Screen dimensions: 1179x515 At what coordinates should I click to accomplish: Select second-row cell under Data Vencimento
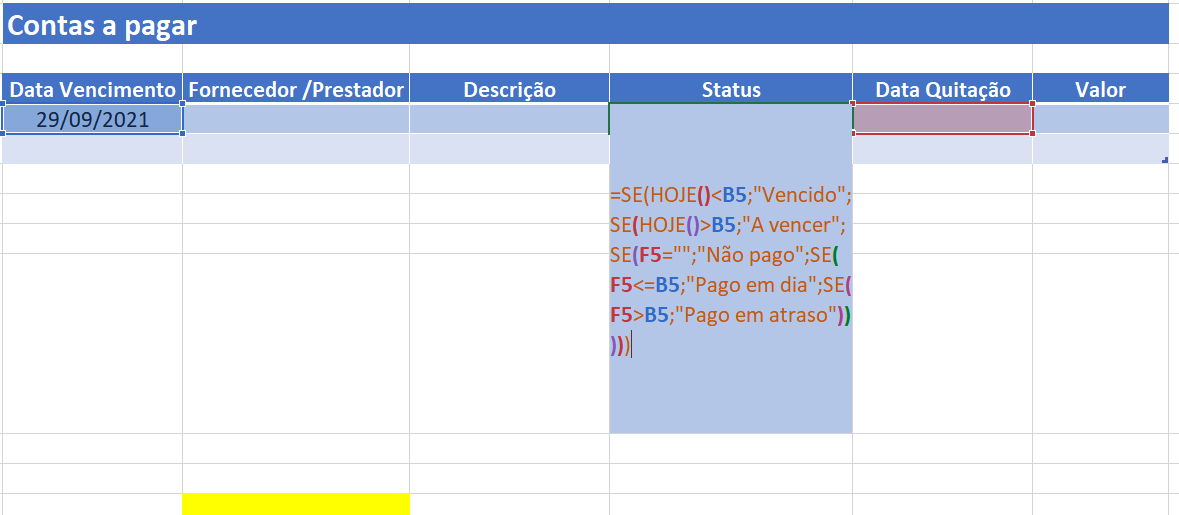pyautogui.click(x=92, y=149)
